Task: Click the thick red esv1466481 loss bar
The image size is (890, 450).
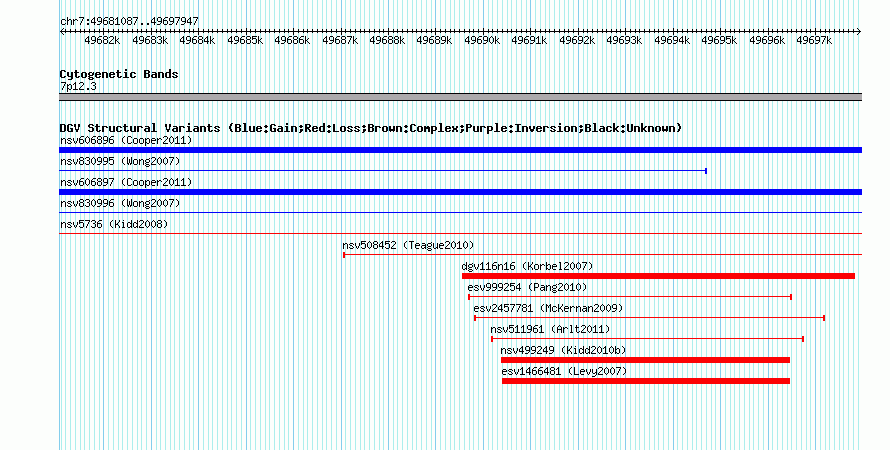Action: tap(646, 381)
